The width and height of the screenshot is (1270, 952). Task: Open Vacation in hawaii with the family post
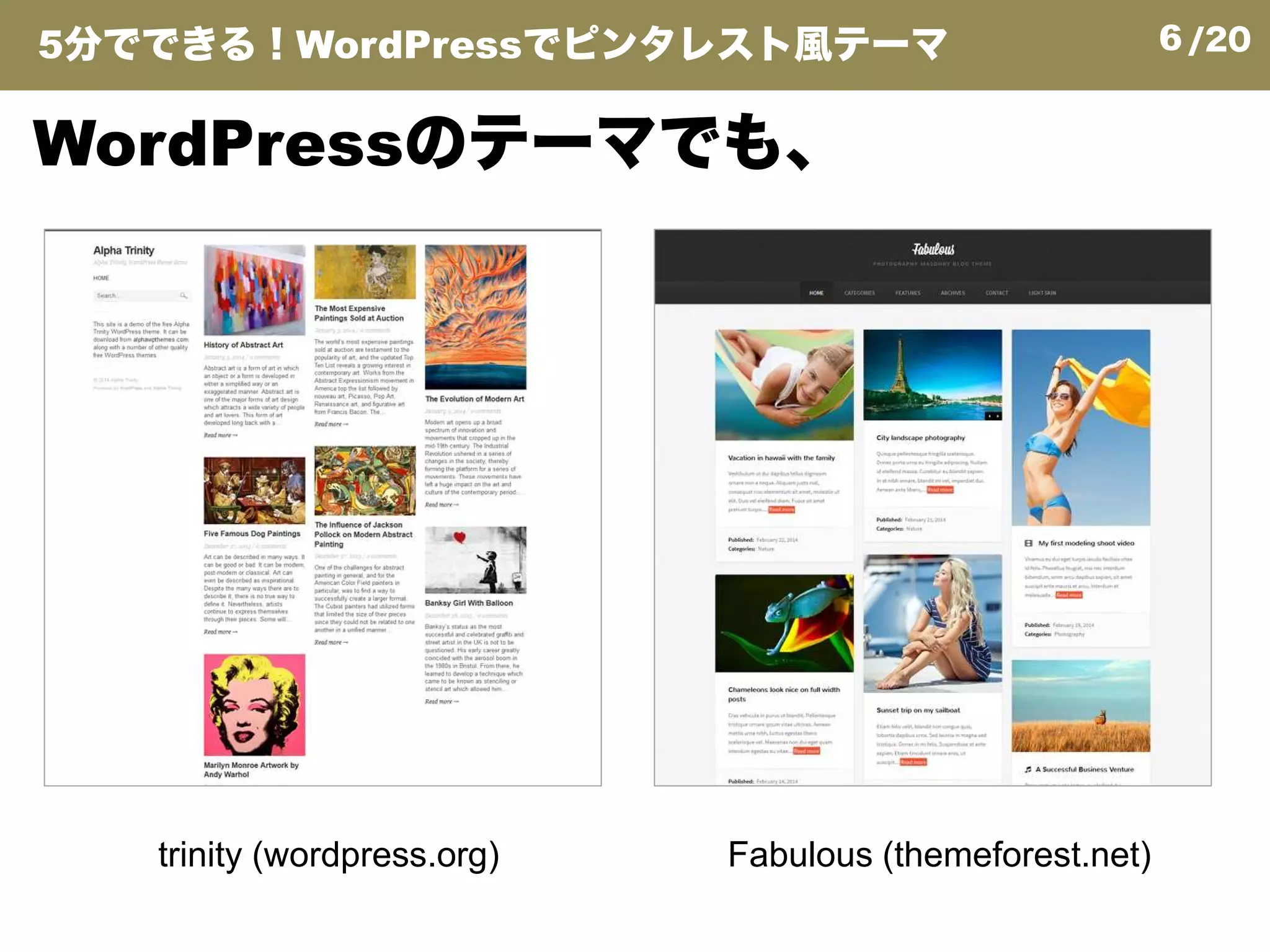[781, 458]
